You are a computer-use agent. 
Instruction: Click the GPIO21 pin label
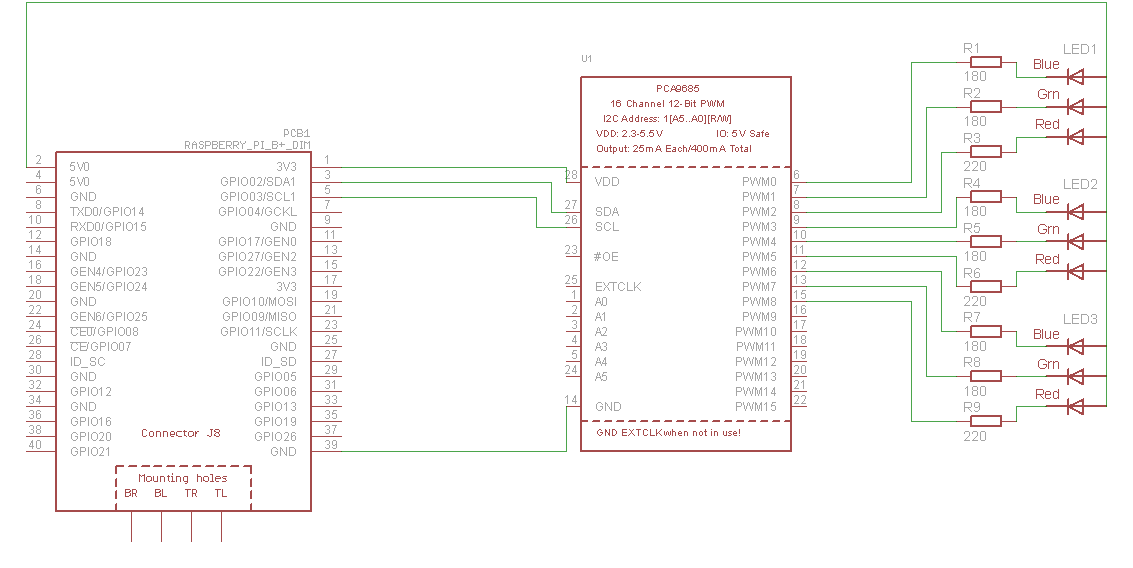tap(90, 452)
